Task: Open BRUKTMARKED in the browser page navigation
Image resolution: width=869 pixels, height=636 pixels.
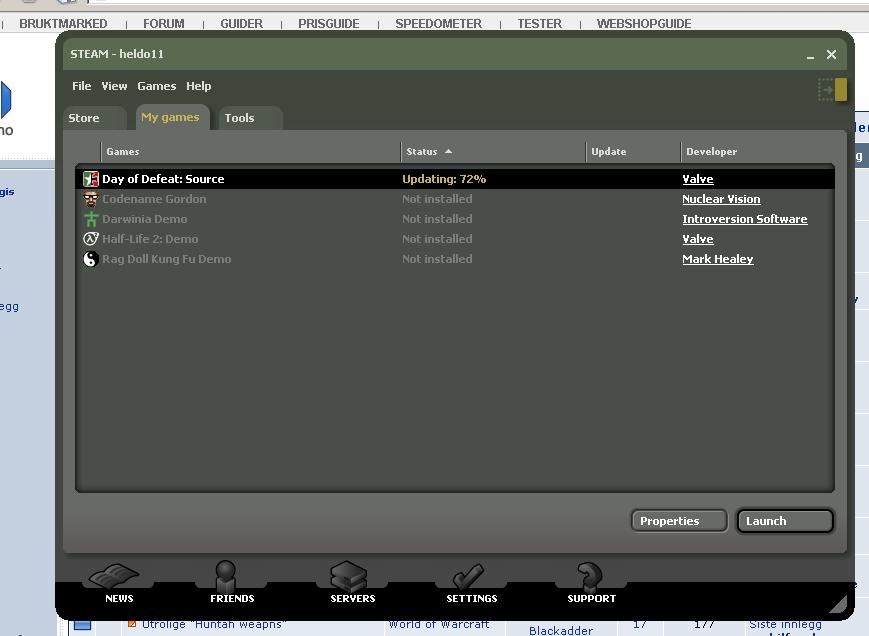Action: click(x=63, y=24)
